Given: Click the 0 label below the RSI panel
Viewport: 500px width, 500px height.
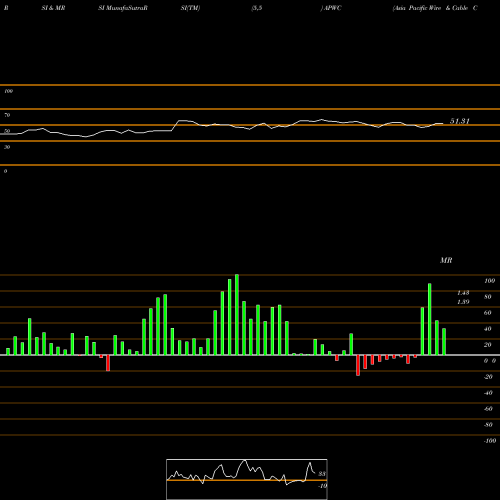Looking at the screenshot, I should [x=5, y=171].
